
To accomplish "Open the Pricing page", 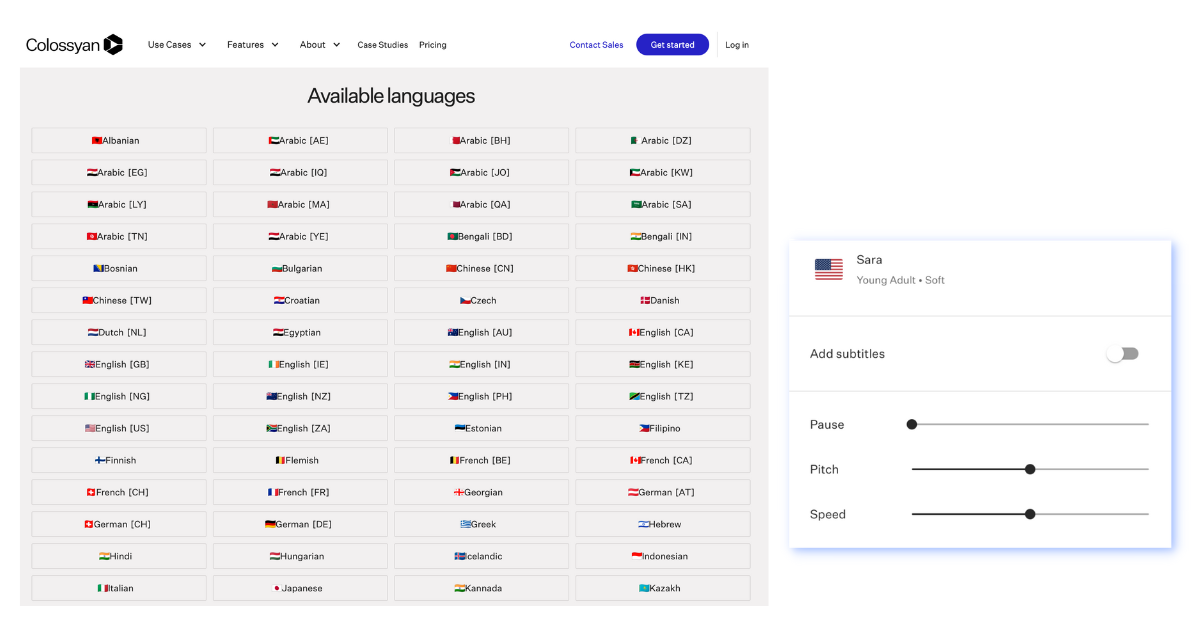I will click(432, 44).
